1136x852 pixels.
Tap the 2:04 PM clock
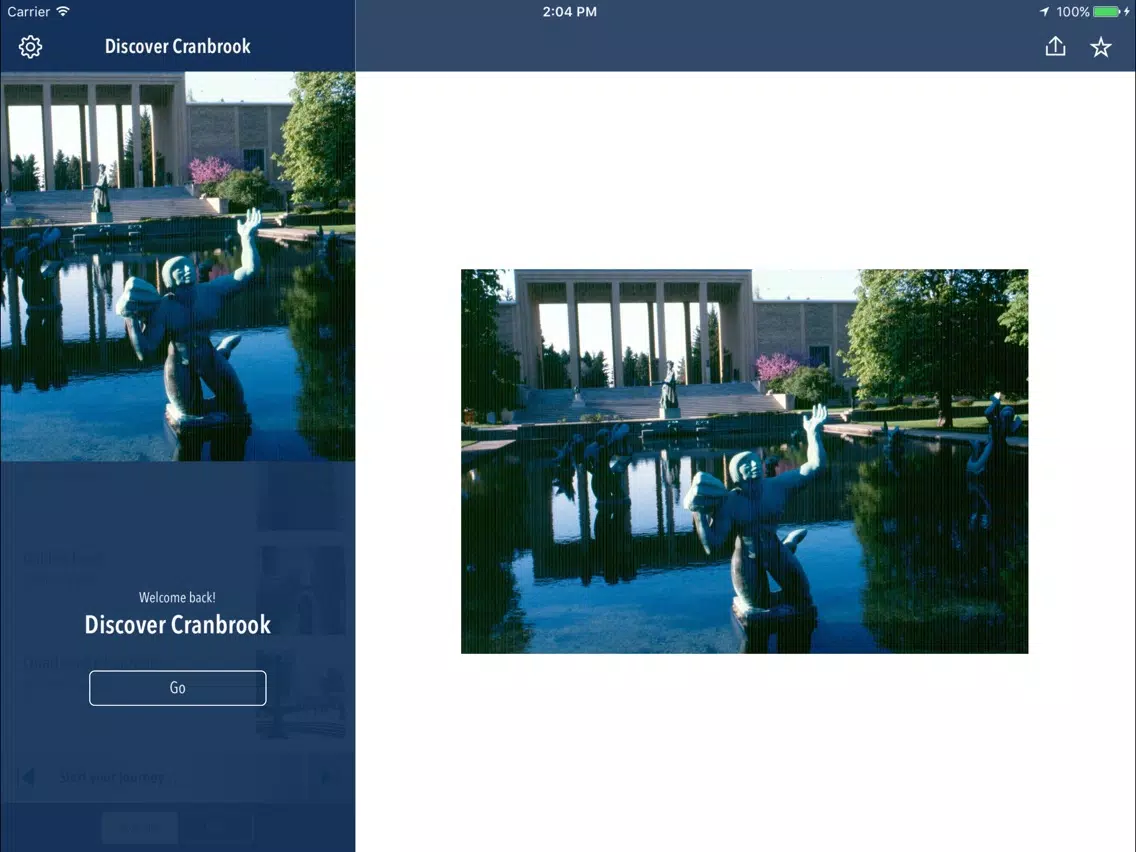click(569, 12)
